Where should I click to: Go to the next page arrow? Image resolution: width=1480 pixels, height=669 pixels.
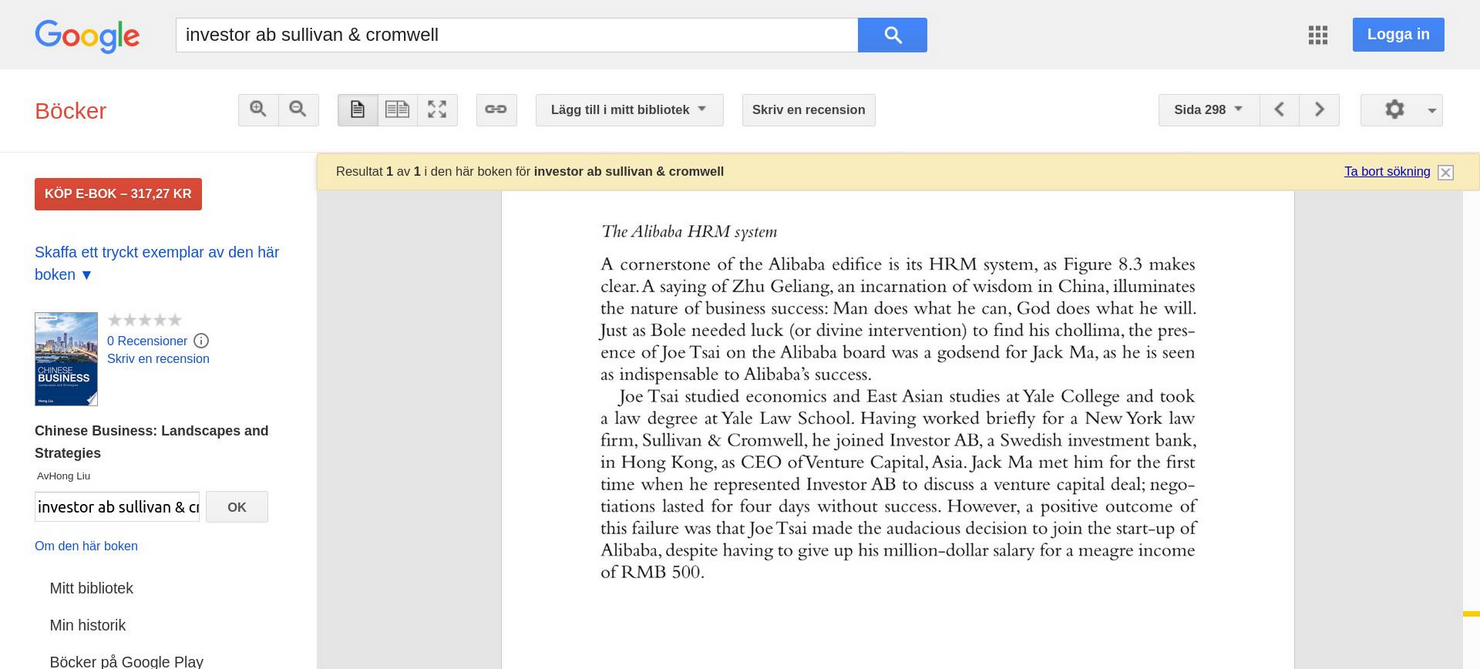1319,110
